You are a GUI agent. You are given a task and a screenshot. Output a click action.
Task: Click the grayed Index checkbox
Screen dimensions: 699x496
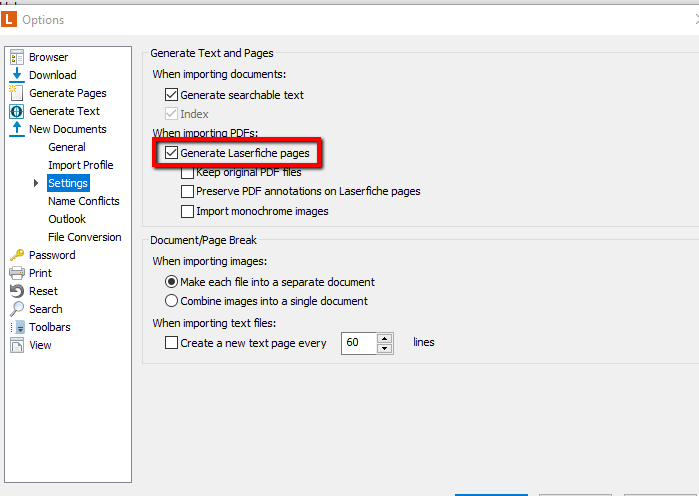click(x=172, y=114)
